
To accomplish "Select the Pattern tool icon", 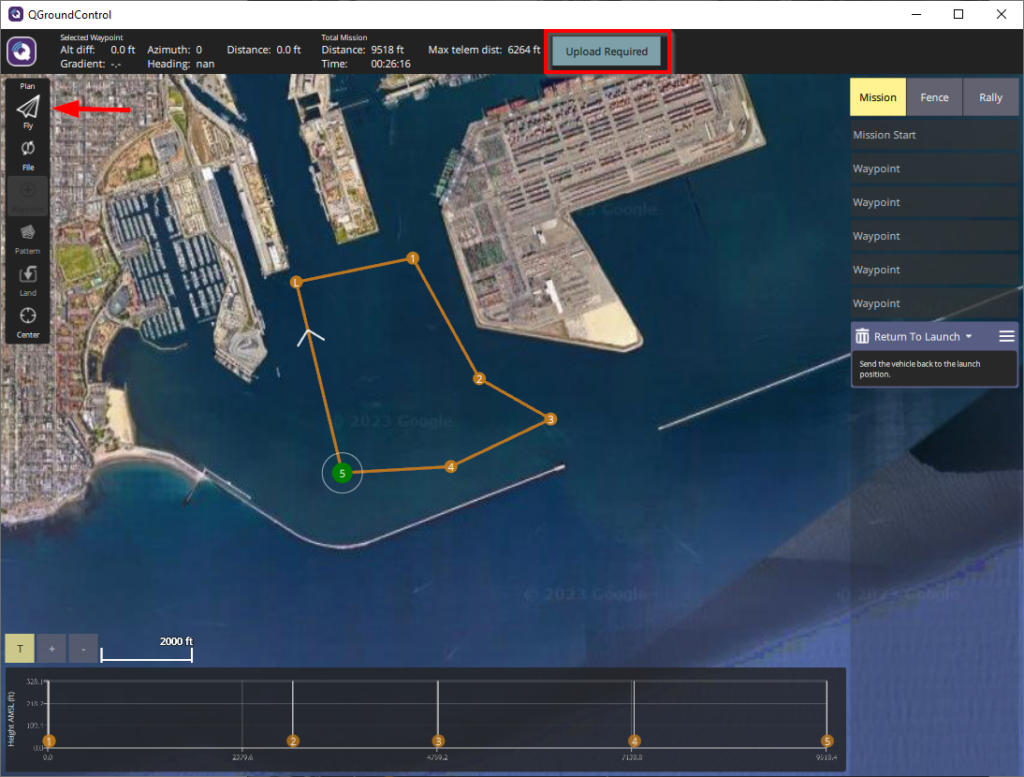I will (28, 234).
